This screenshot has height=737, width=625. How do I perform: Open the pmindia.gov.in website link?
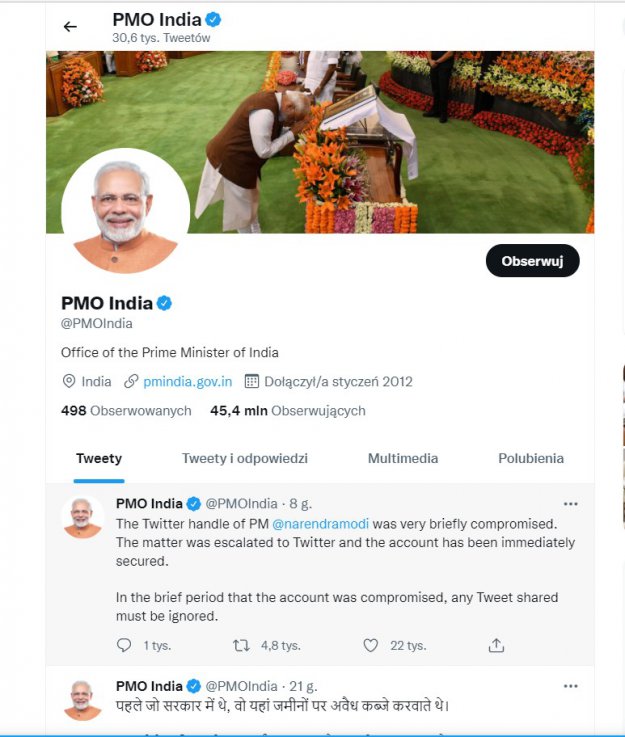point(187,381)
